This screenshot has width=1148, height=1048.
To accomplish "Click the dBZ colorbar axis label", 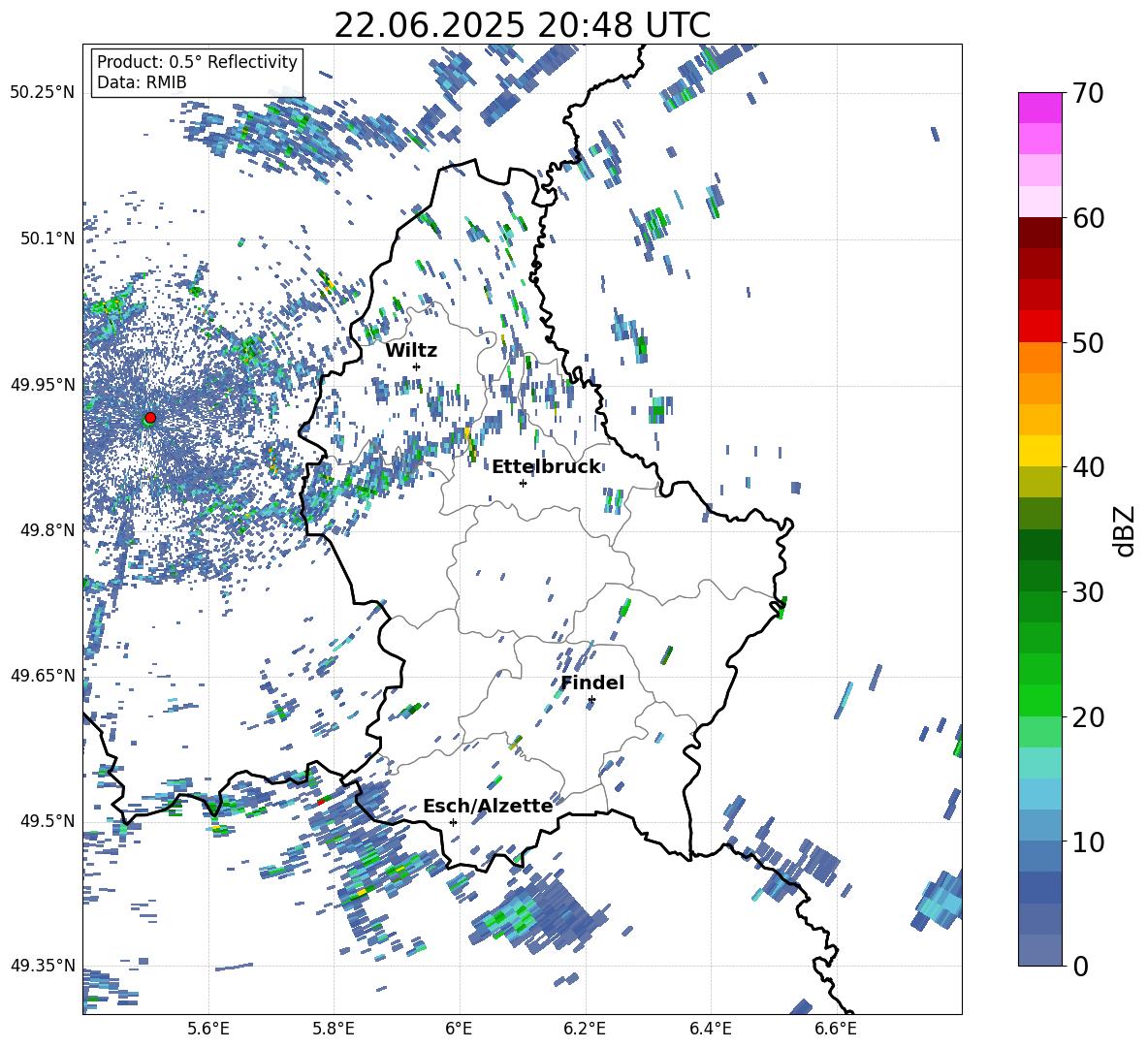I will coord(1126,530).
